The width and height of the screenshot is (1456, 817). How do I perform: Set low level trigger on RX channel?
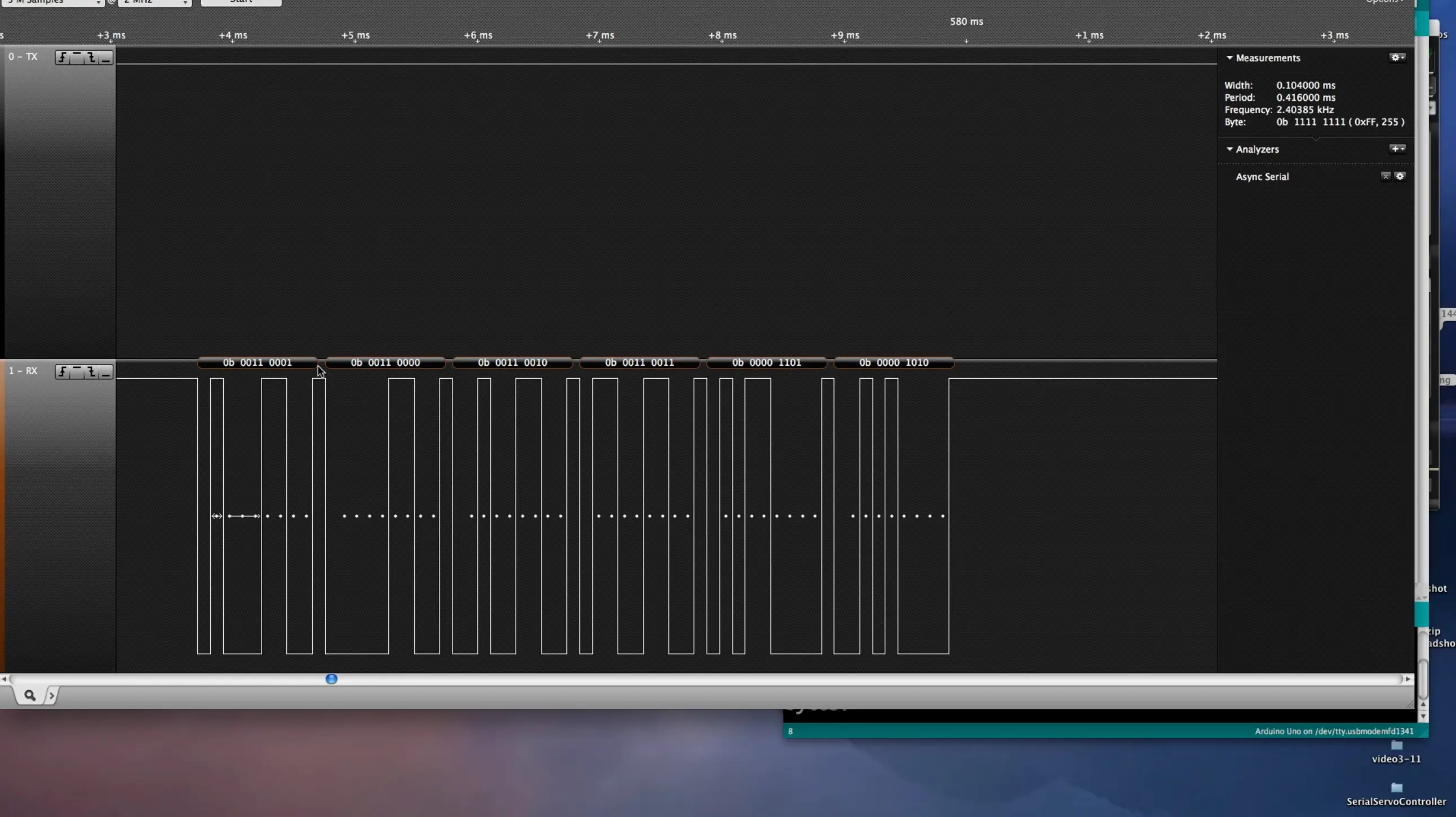coord(106,372)
